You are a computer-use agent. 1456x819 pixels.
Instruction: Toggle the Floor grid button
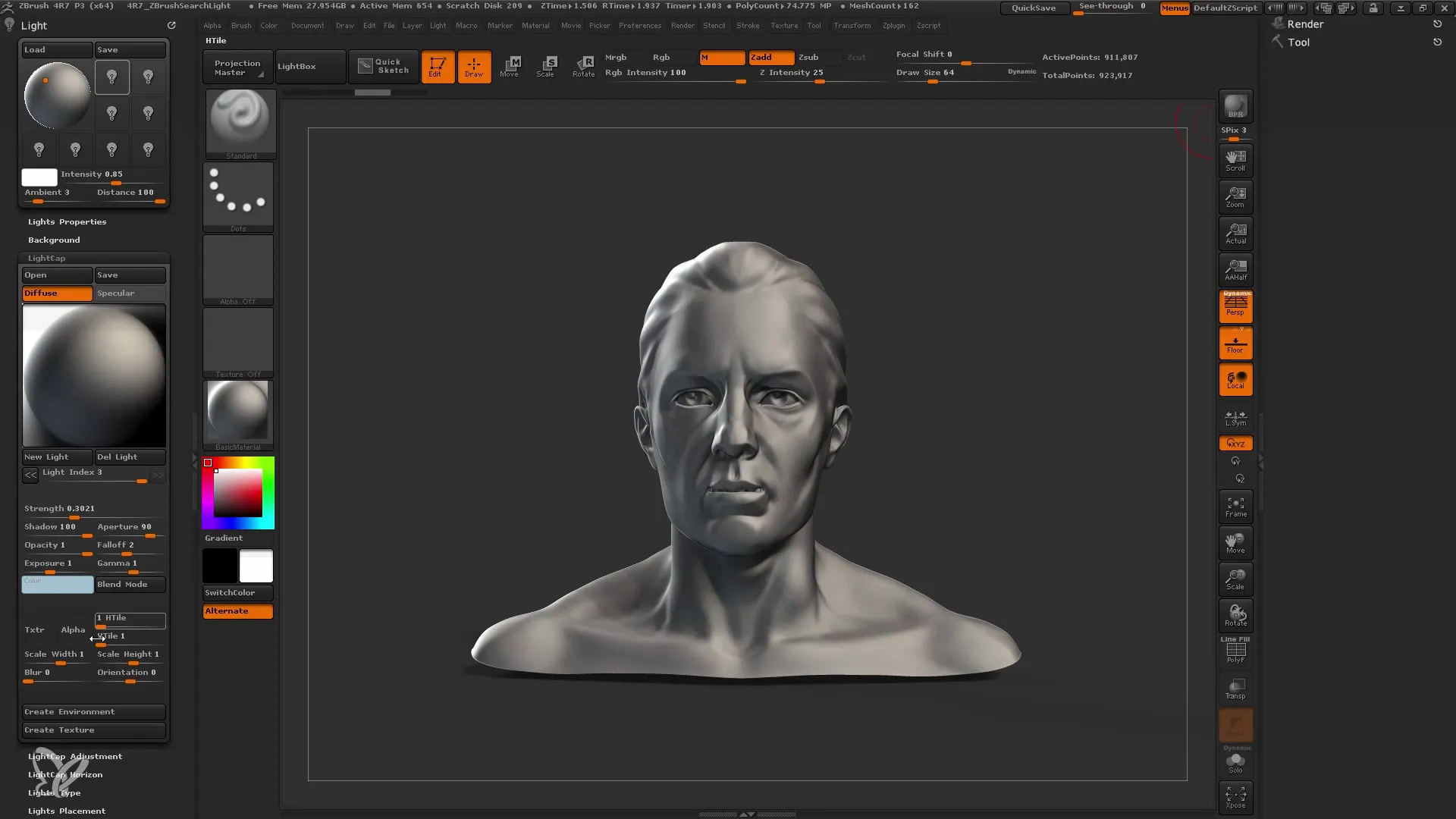point(1235,343)
